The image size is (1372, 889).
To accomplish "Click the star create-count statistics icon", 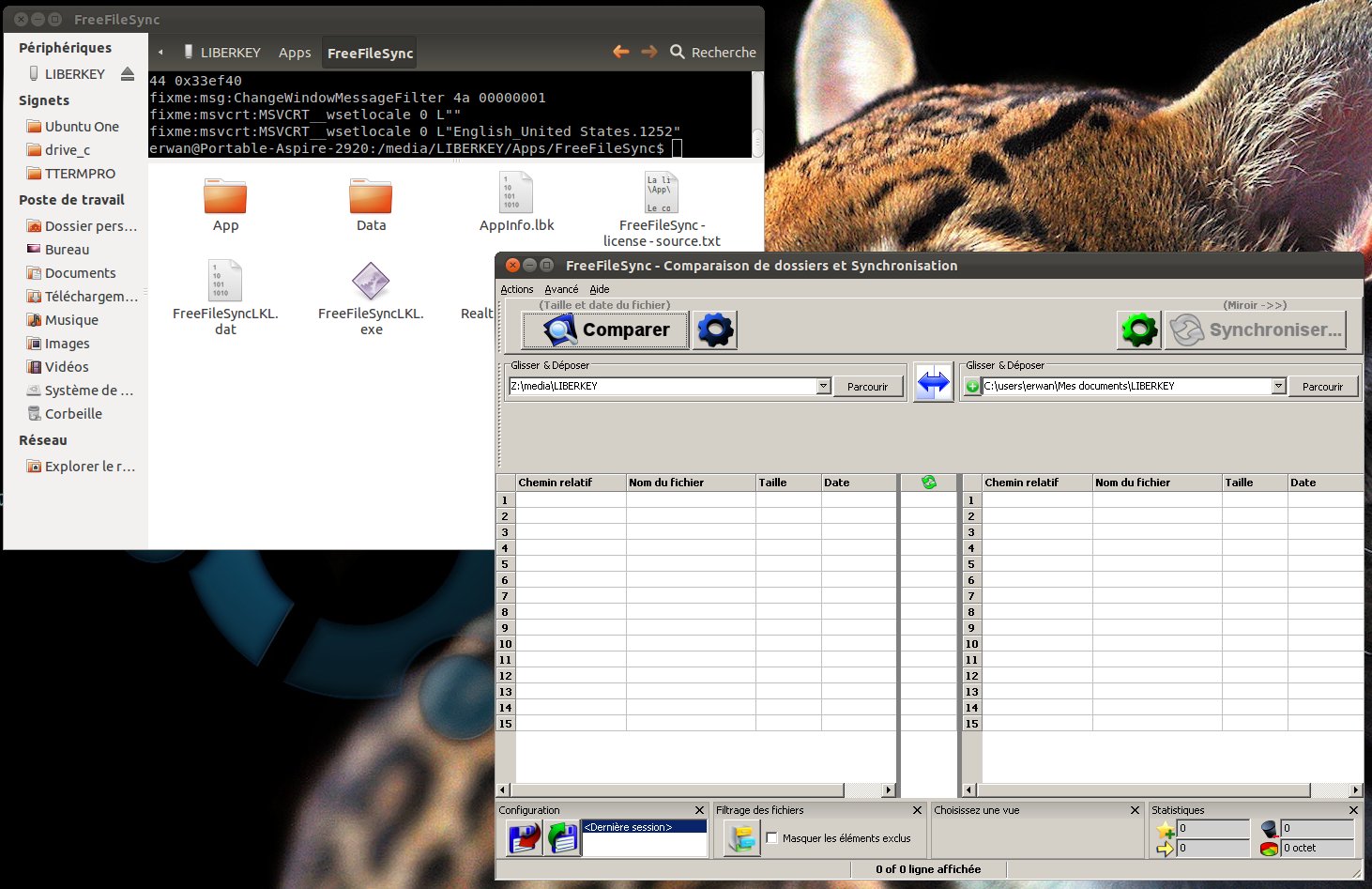I will click(x=1166, y=830).
